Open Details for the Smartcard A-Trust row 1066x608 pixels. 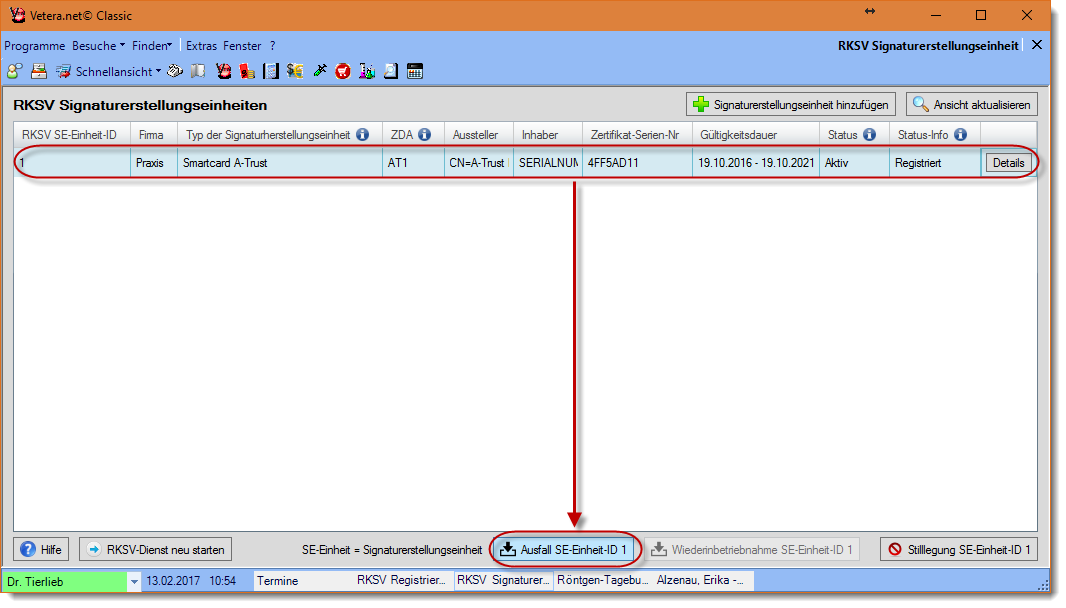pos(1008,163)
